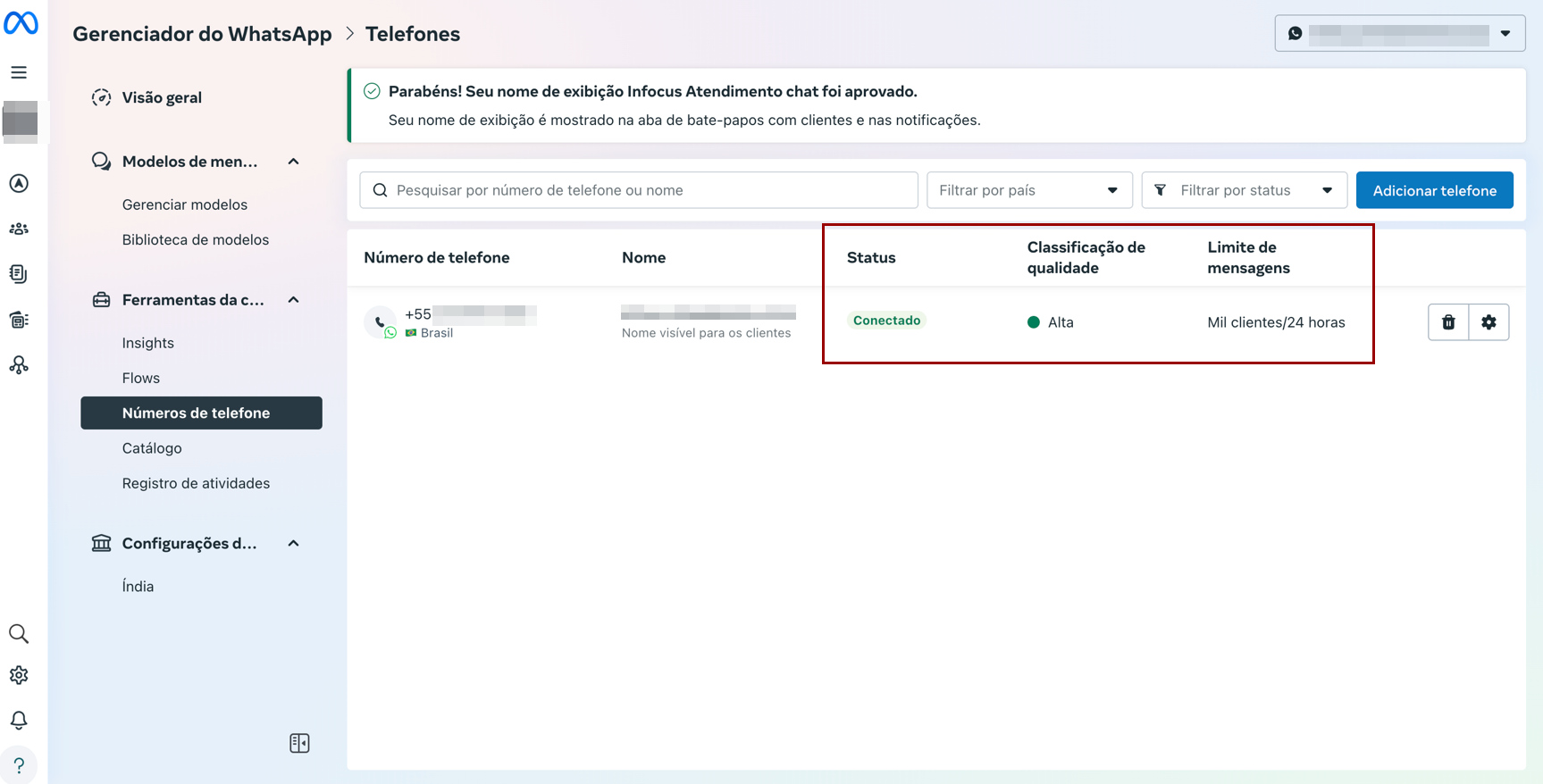1543x784 pixels.
Task: Select Gerenciar modelos in sidebar
Action: tap(184, 204)
